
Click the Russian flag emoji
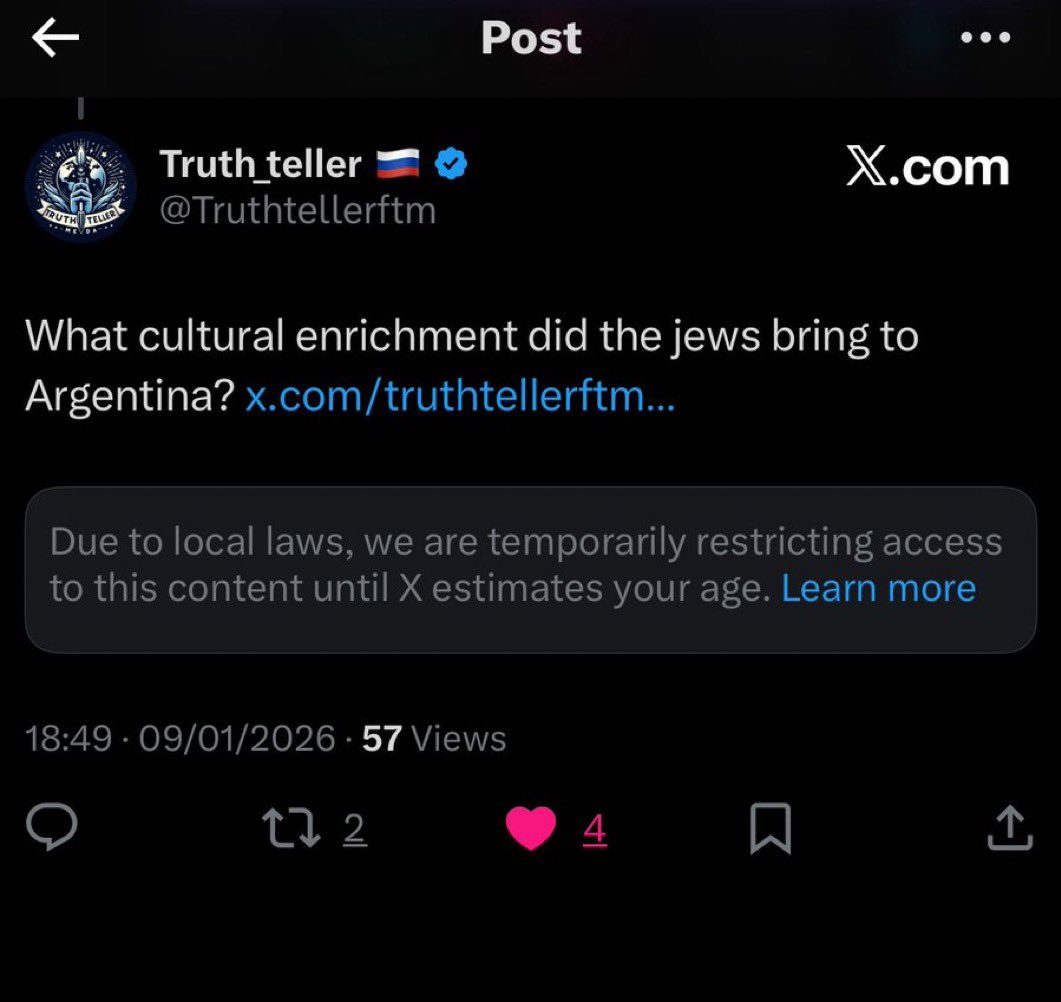pyautogui.click(x=398, y=164)
